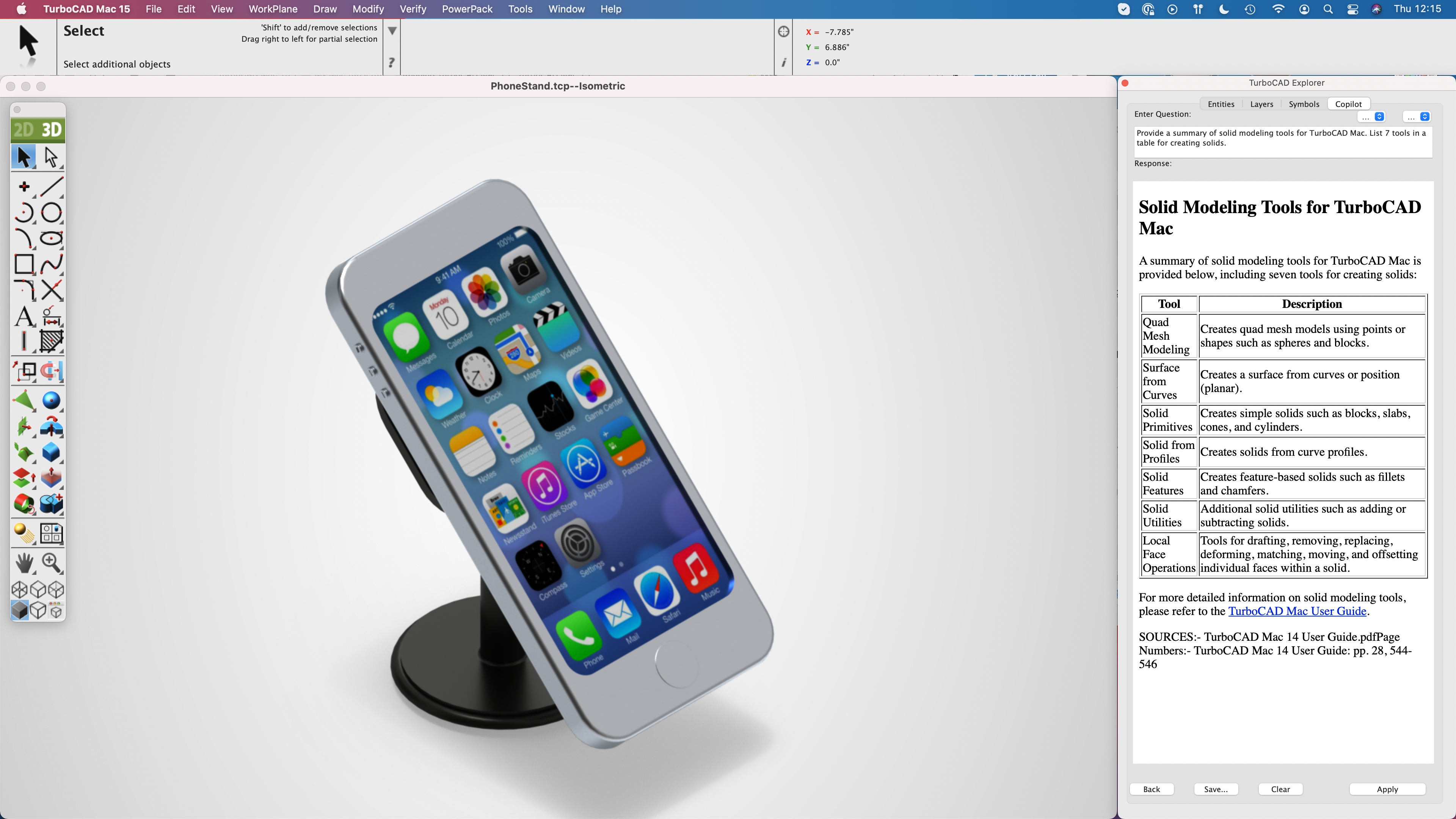Screen dimensions: 1456x819
Task: Expand the Select prompt options triangle
Action: tap(392, 30)
